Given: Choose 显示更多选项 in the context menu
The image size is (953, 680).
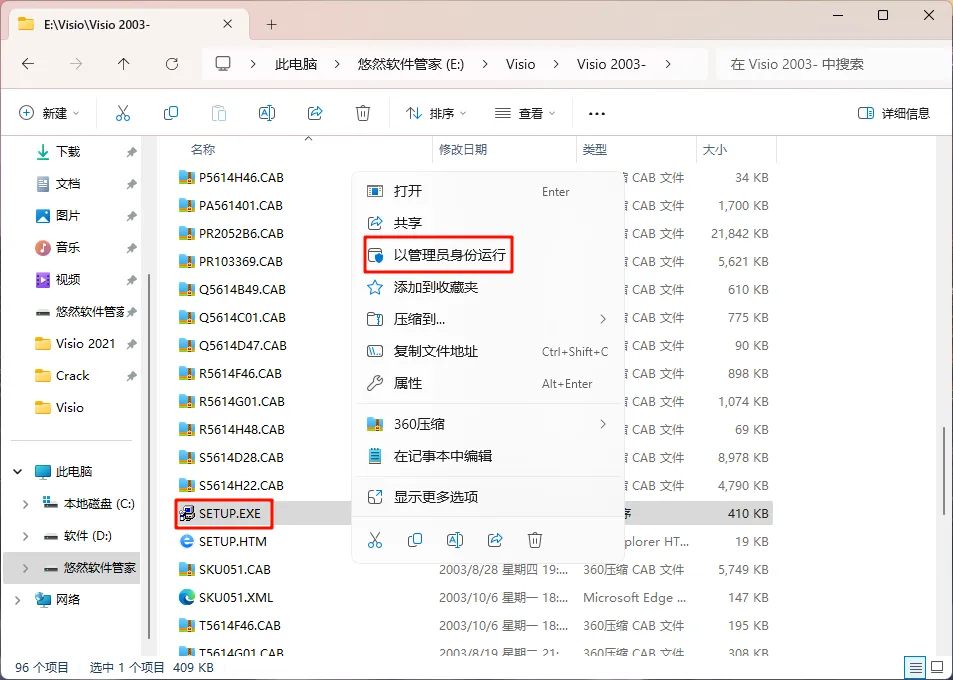Looking at the screenshot, I should [487, 496].
